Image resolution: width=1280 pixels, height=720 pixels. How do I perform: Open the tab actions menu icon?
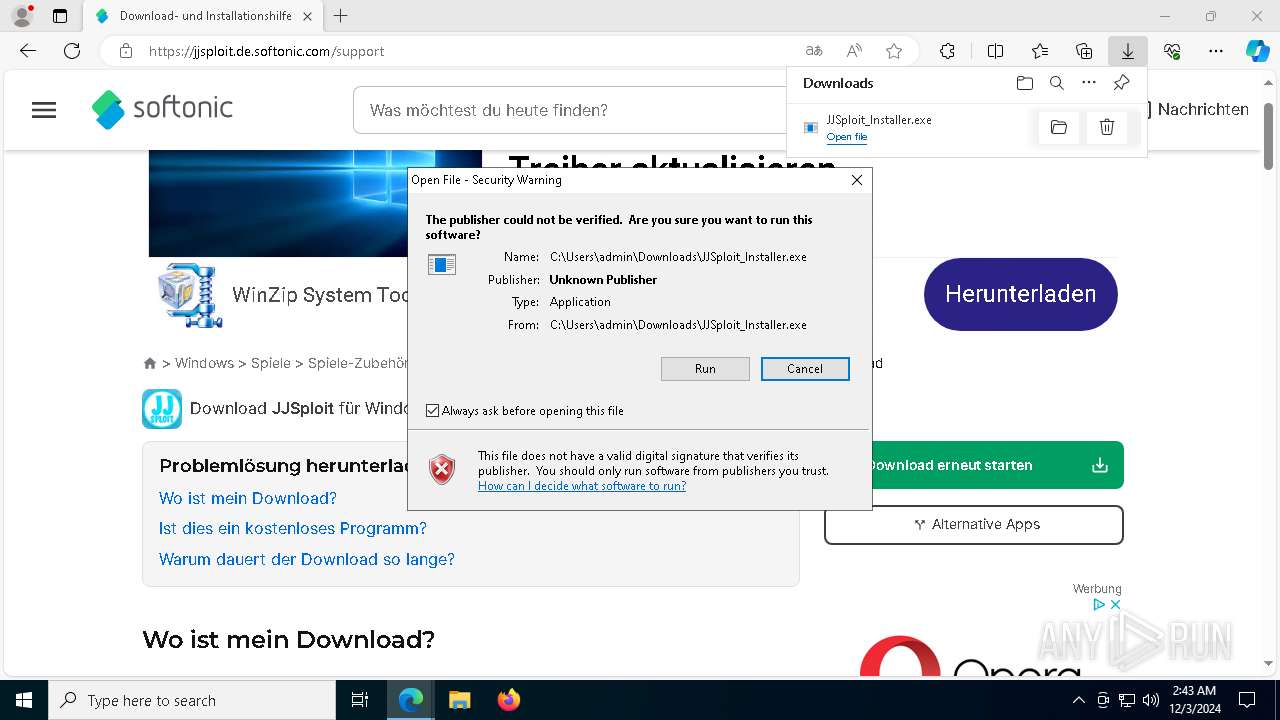point(60,16)
